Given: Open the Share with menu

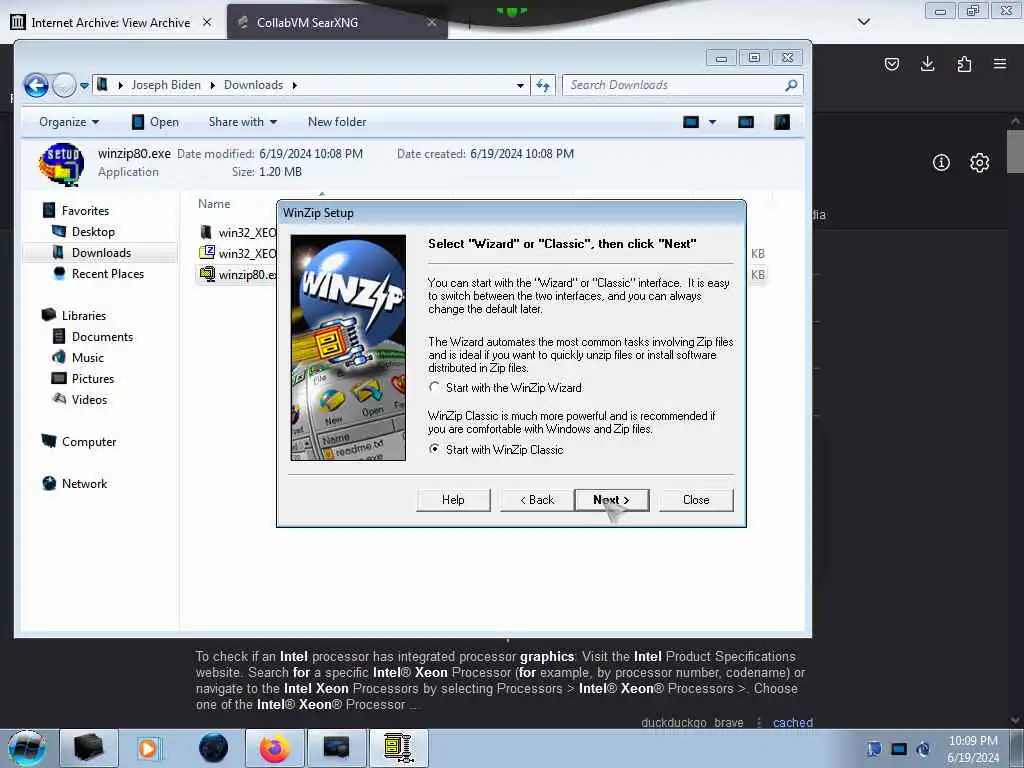Looking at the screenshot, I should [x=243, y=122].
